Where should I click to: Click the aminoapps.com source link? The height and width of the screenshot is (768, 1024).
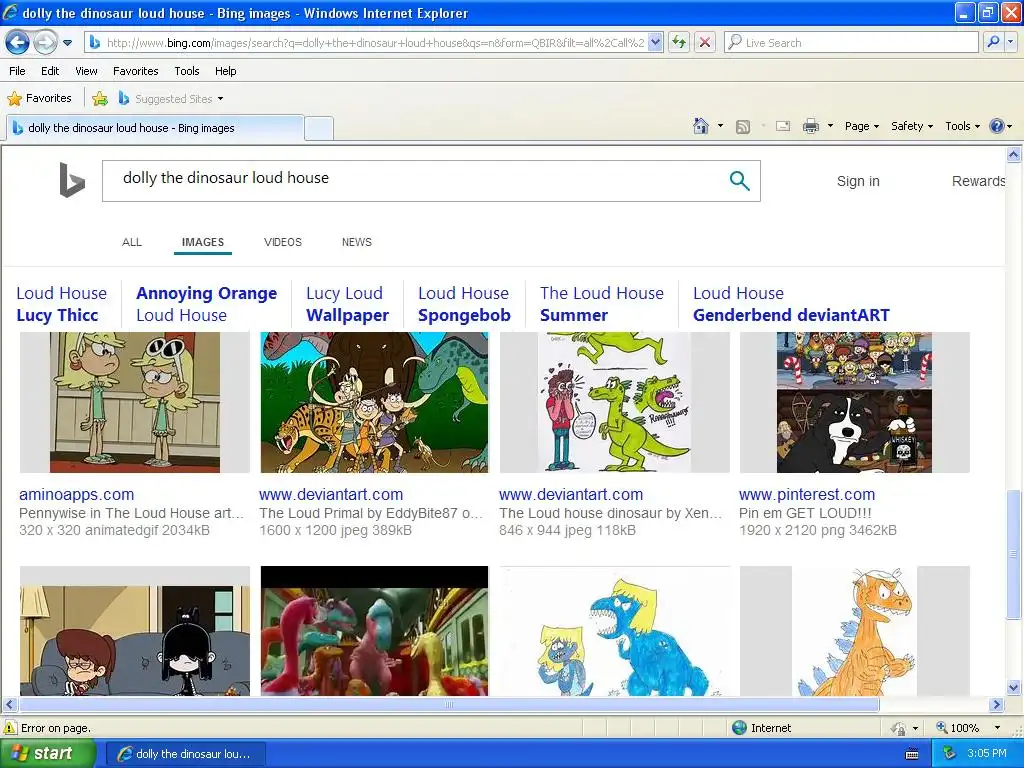pos(76,494)
